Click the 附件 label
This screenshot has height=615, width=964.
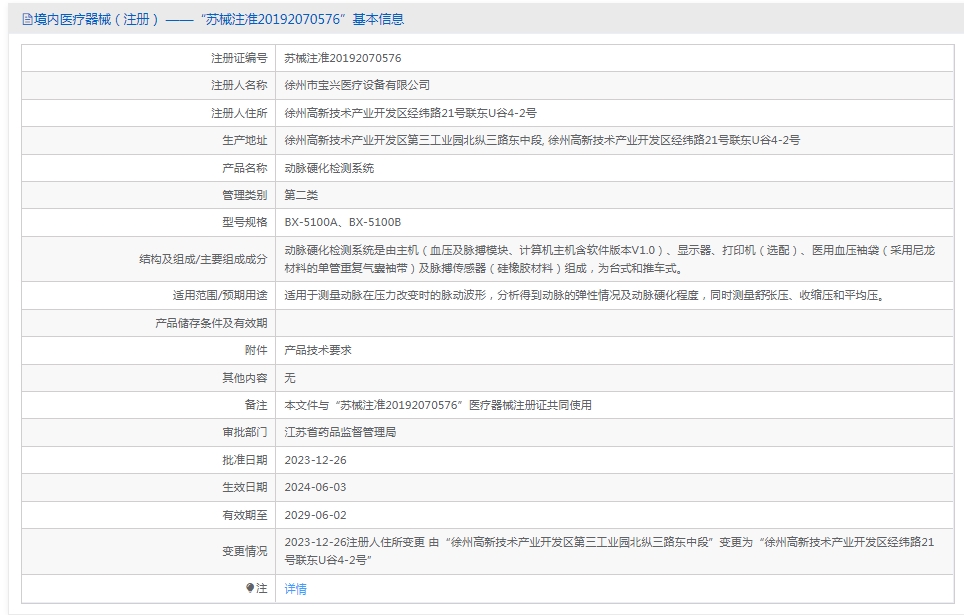[256, 351]
